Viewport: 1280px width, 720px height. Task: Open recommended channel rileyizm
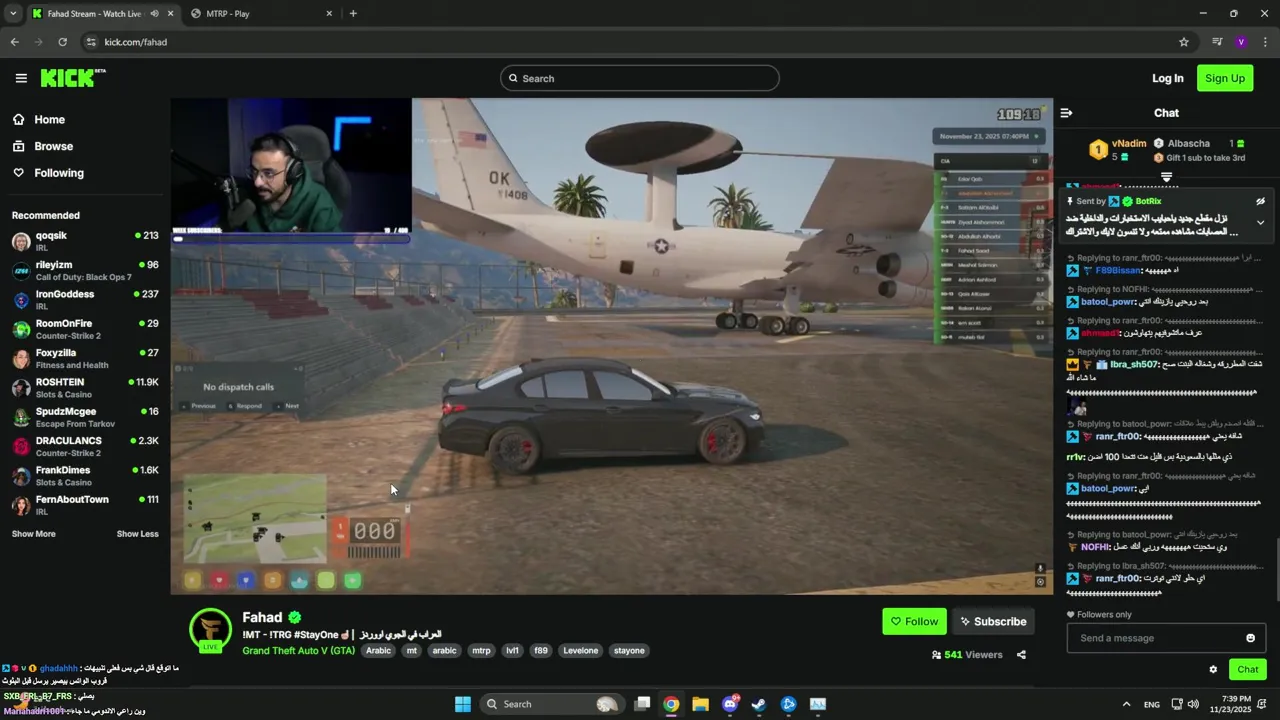(85, 271)
